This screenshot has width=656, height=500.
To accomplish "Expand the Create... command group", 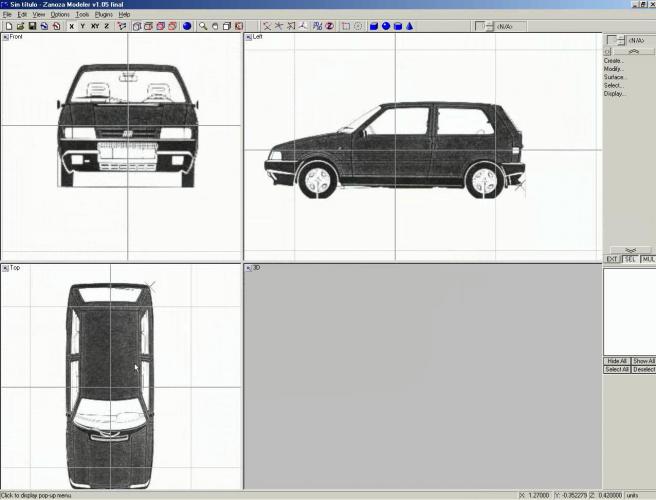I will [x=614, y=61].
